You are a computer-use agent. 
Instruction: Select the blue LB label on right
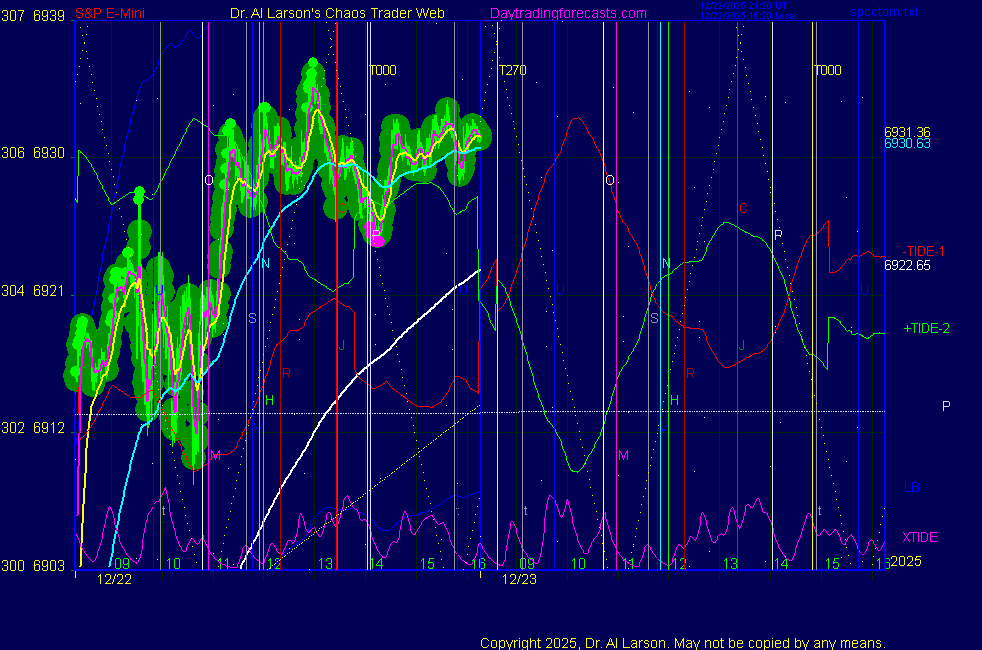[x=911, y=487]
